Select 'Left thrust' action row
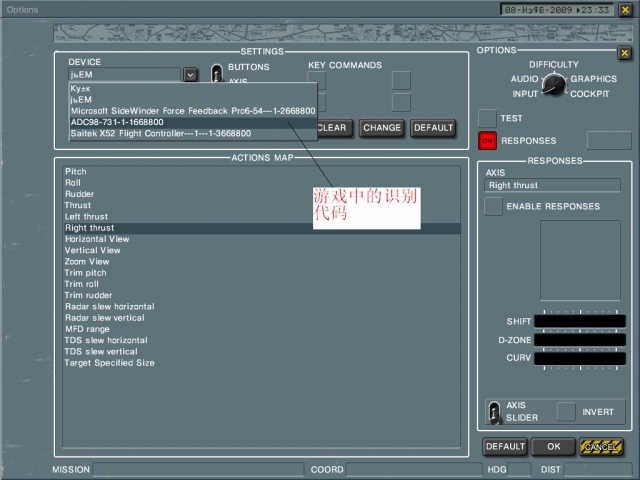Image resolution: width=640 pixels, height=480 pixels. pos(262,217)
